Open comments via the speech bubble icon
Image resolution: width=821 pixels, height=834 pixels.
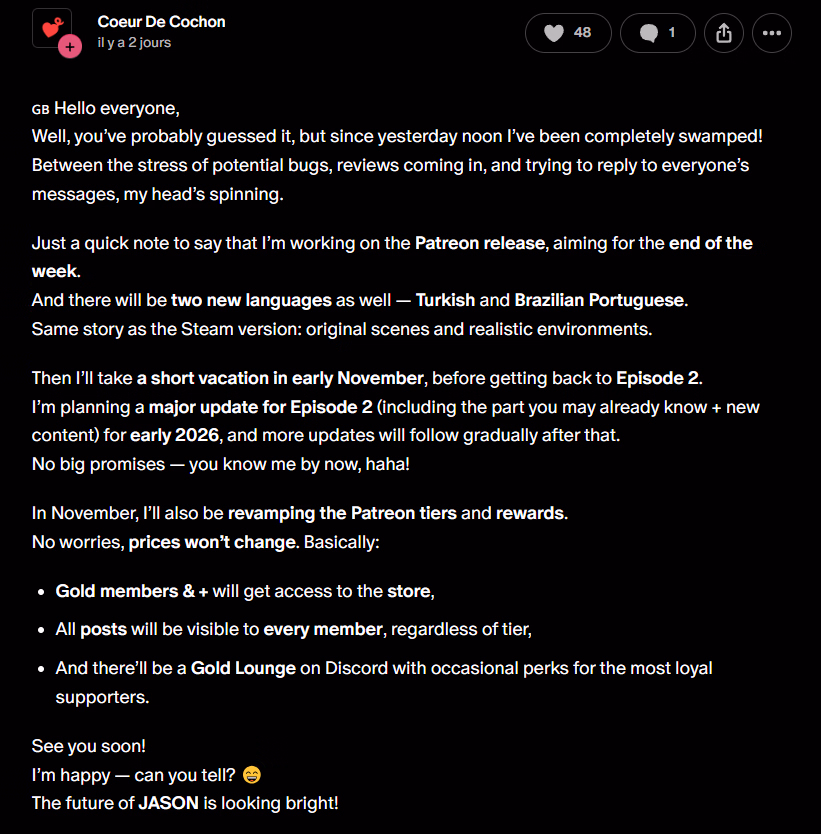point(649,33)
